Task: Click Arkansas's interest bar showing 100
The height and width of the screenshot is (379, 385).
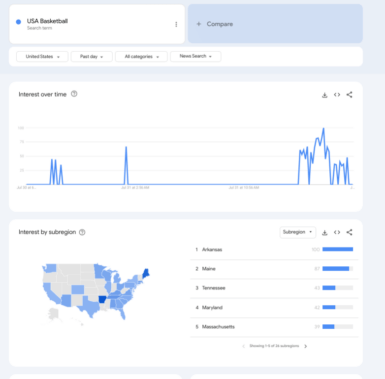Action: pos(338,249)
